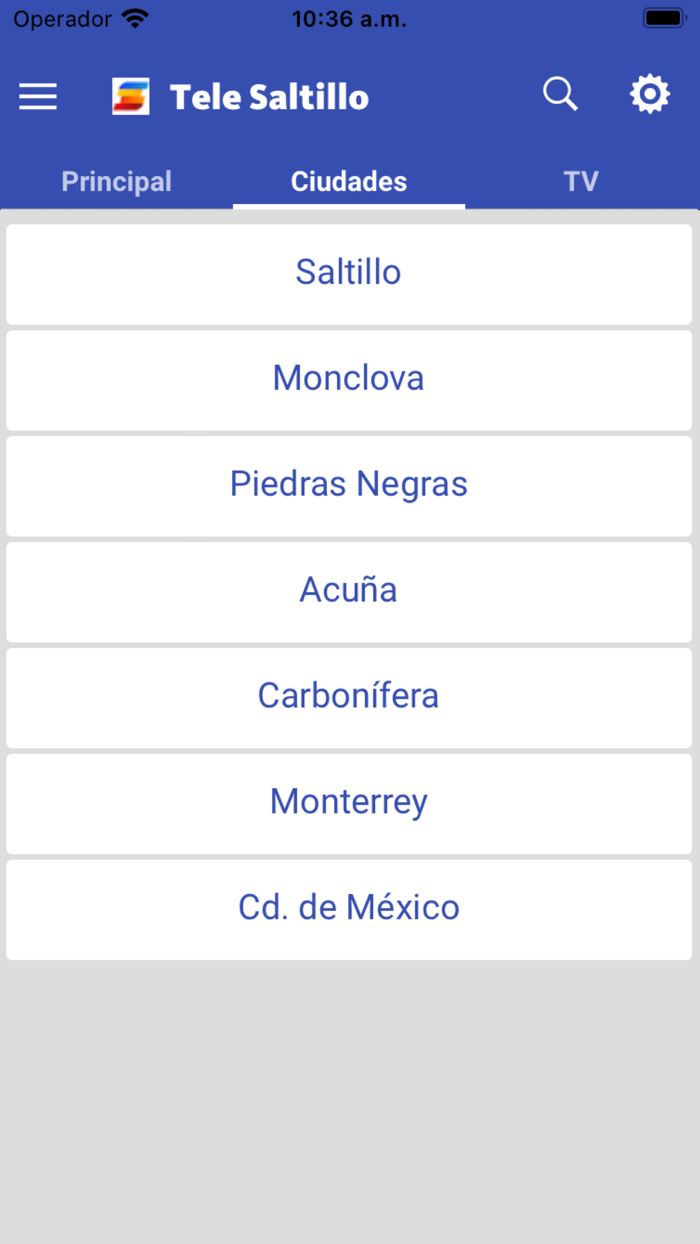Tap the battery indicator
Viewport: 700px width, 1244px height.
[664, 16]
